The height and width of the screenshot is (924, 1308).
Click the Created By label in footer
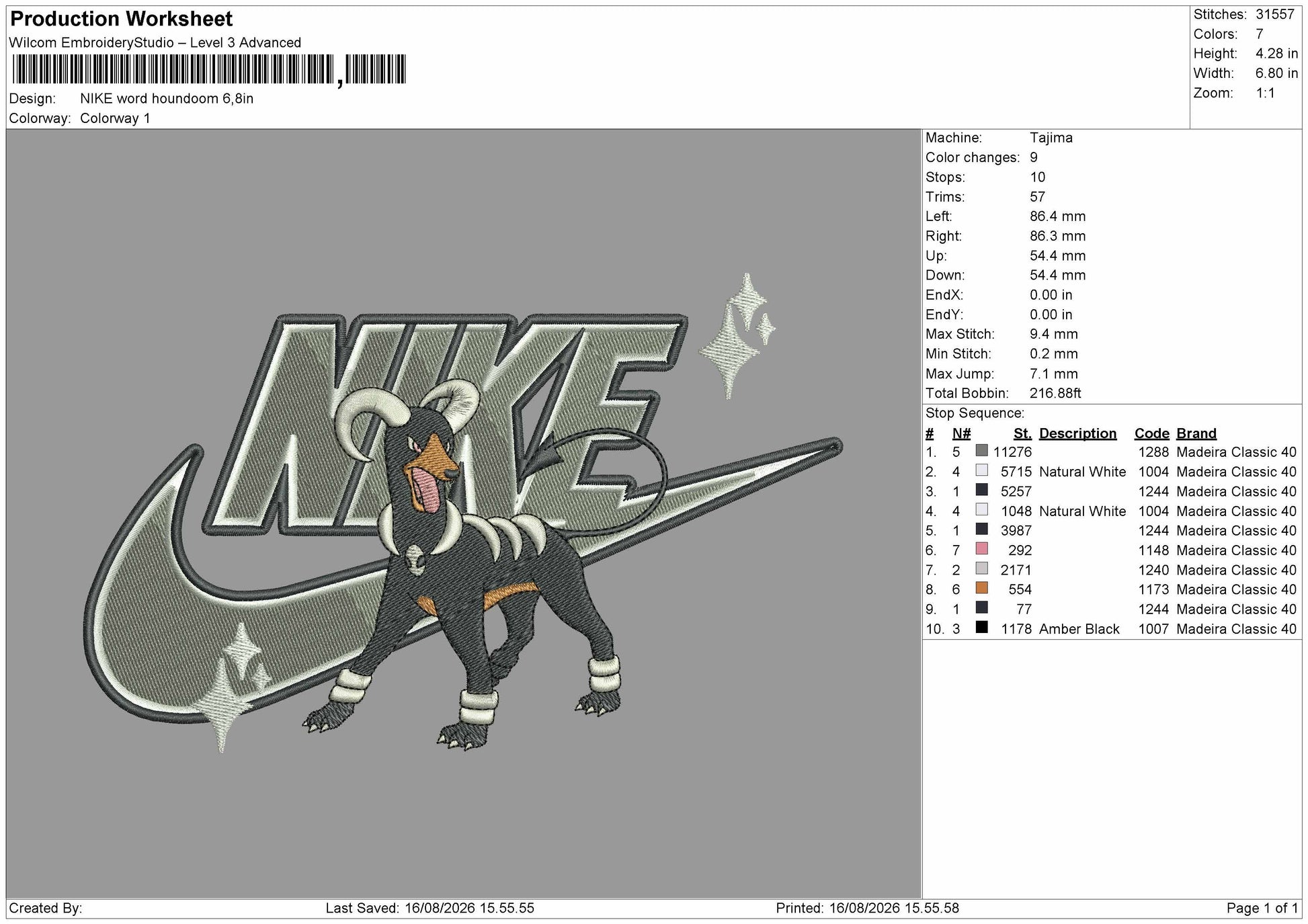pyautogui.click(x=46, y=909)
